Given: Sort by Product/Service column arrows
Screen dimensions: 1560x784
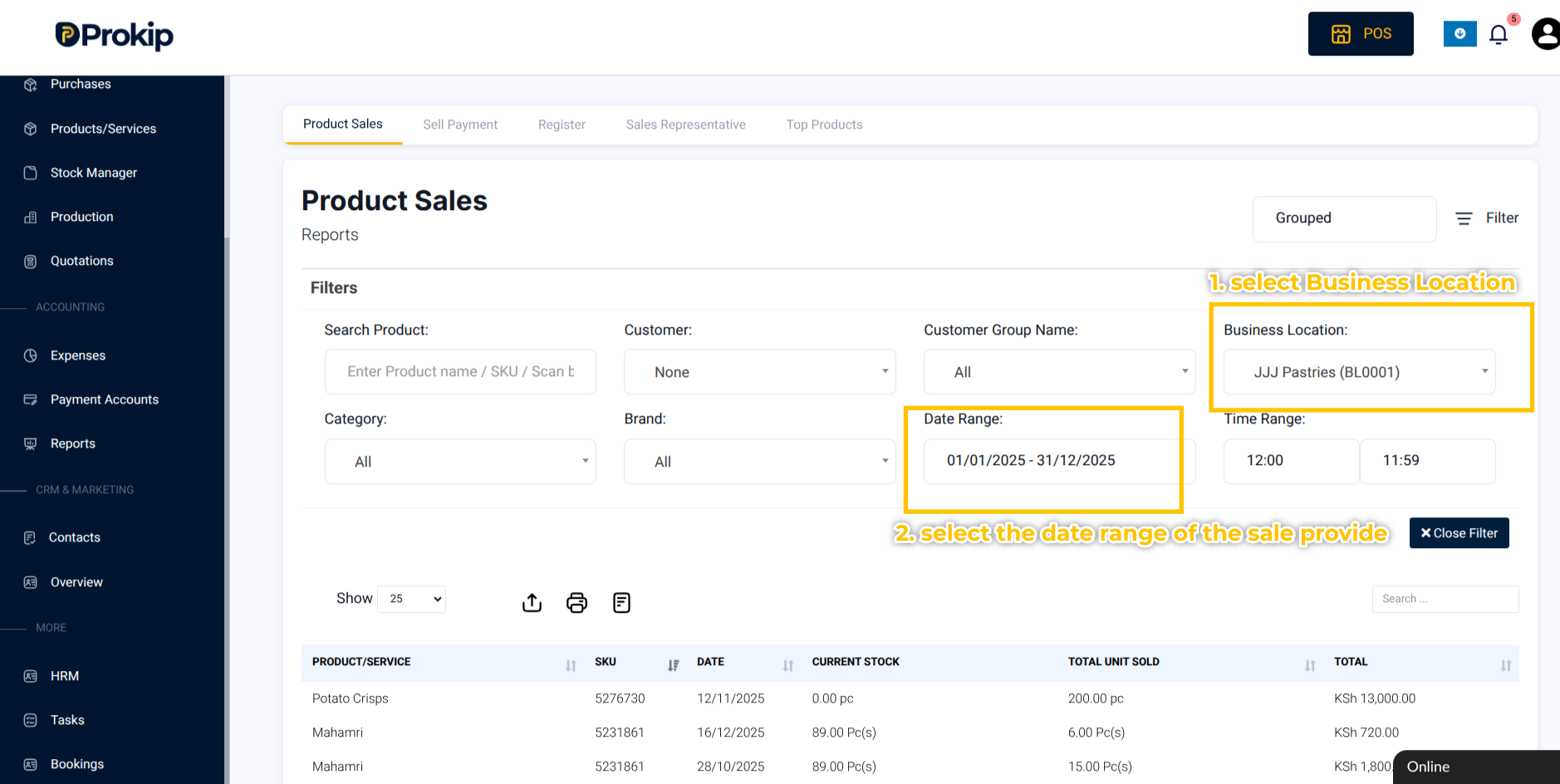Looking at the screenshot, I should point(571,665).
